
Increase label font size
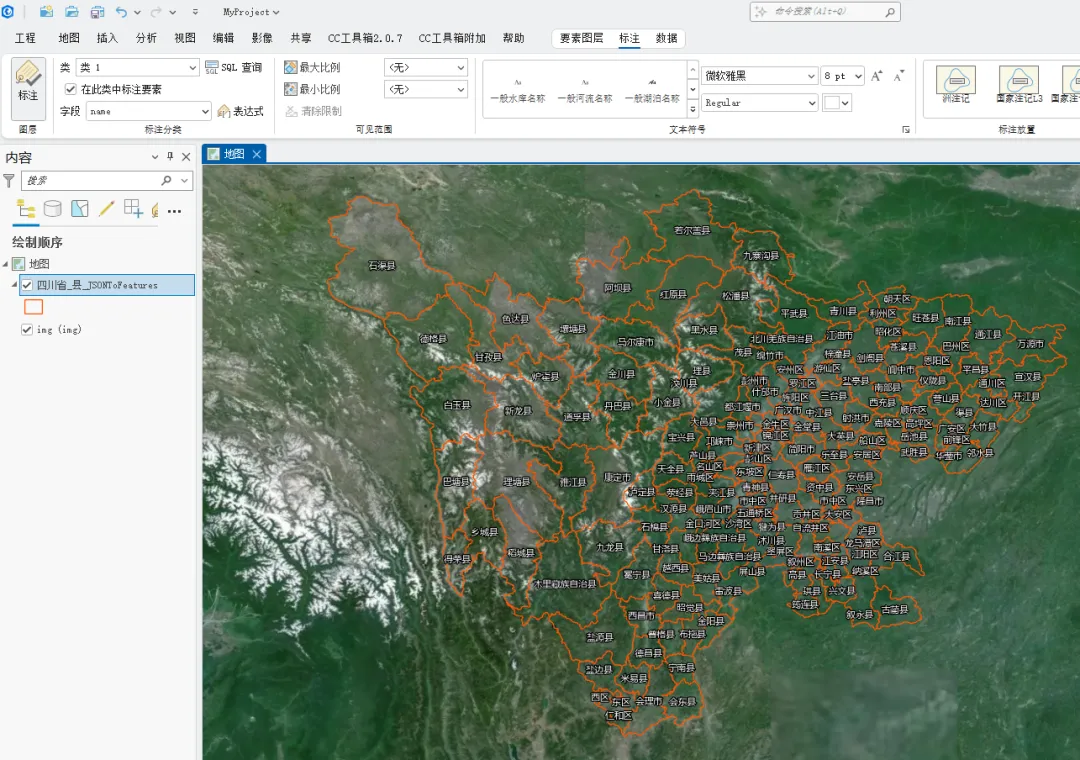[876, 76]
